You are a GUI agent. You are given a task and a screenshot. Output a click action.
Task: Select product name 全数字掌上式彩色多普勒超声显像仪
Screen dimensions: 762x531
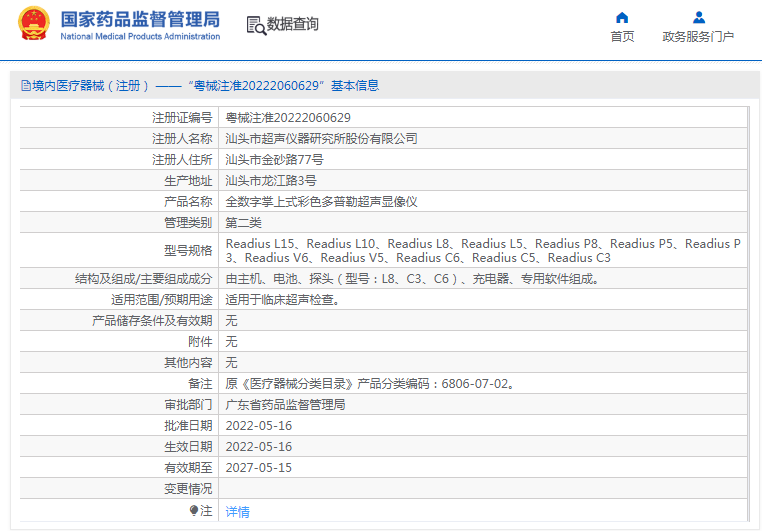[x=321, y=202]
